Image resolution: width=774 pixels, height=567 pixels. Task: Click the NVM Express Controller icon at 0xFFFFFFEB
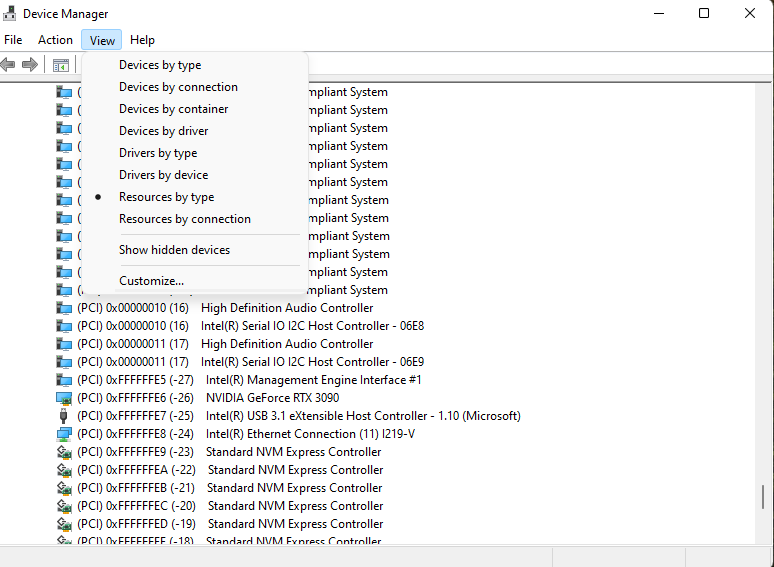pyautogui.click(x=64, y=488)
